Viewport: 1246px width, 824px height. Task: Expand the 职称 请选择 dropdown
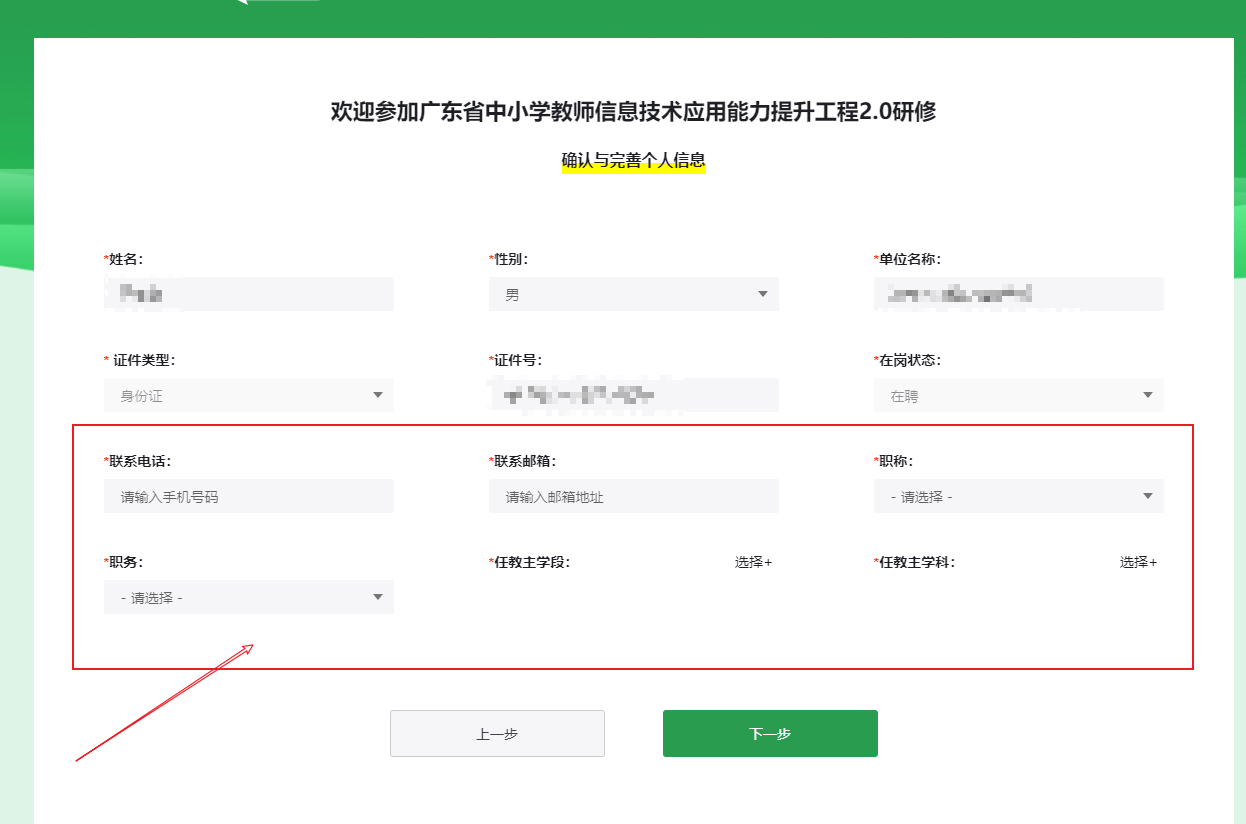[1019, 496]
